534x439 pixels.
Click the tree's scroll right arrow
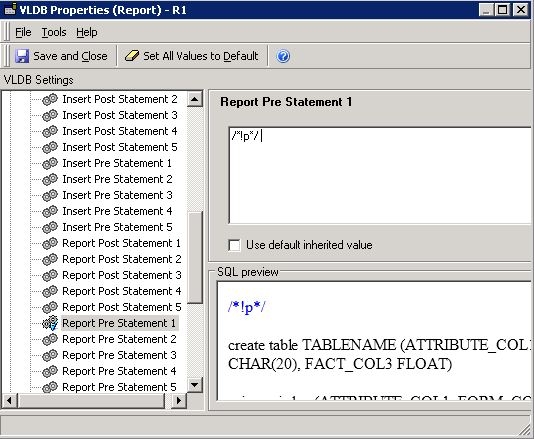[178, 400]
